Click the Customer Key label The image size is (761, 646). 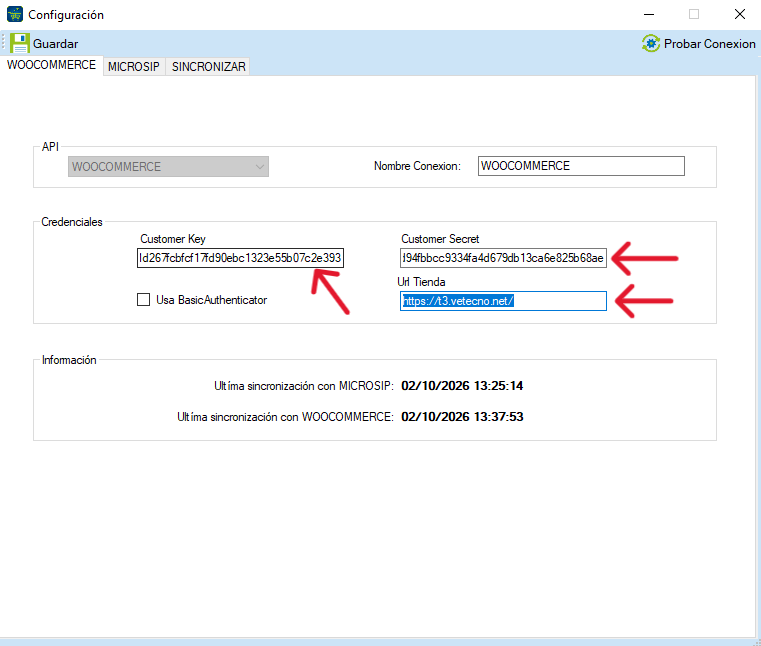coord(173,239)
